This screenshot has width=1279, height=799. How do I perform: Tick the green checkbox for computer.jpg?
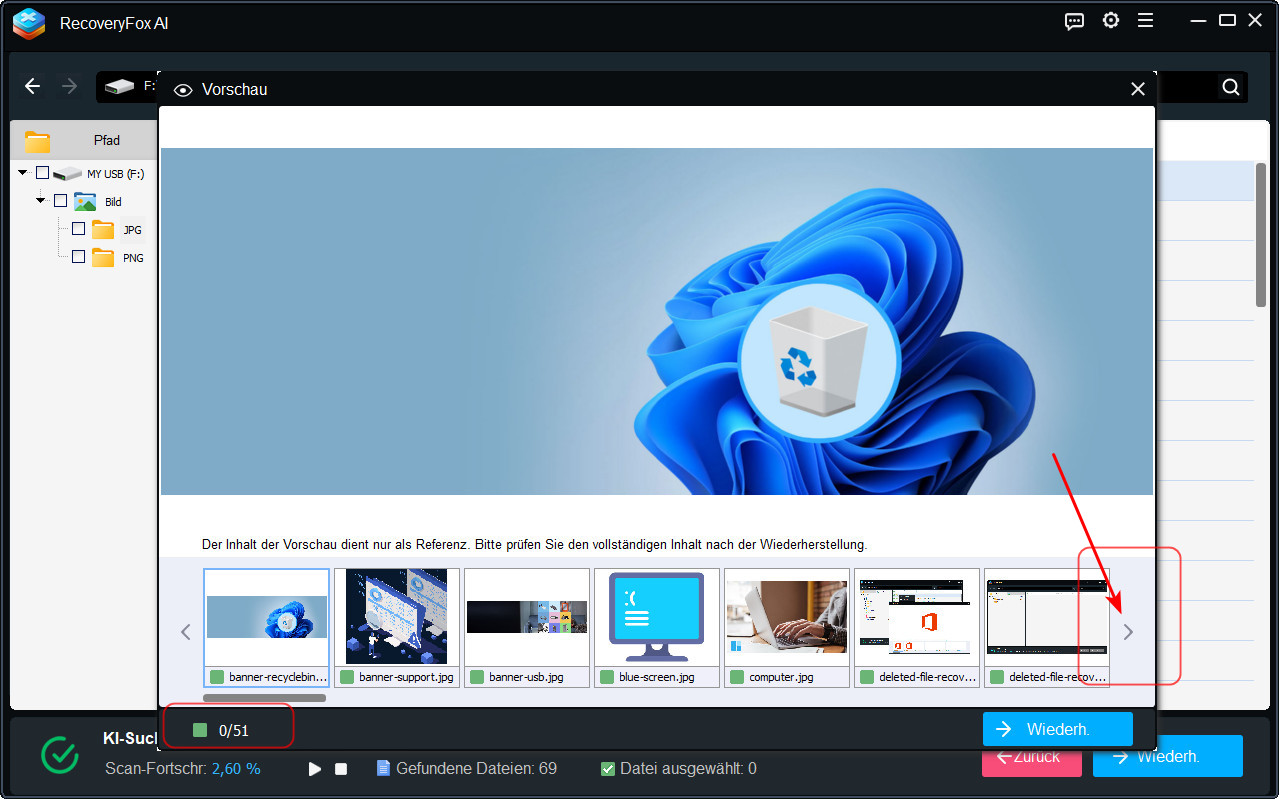(x=737, y=677)
